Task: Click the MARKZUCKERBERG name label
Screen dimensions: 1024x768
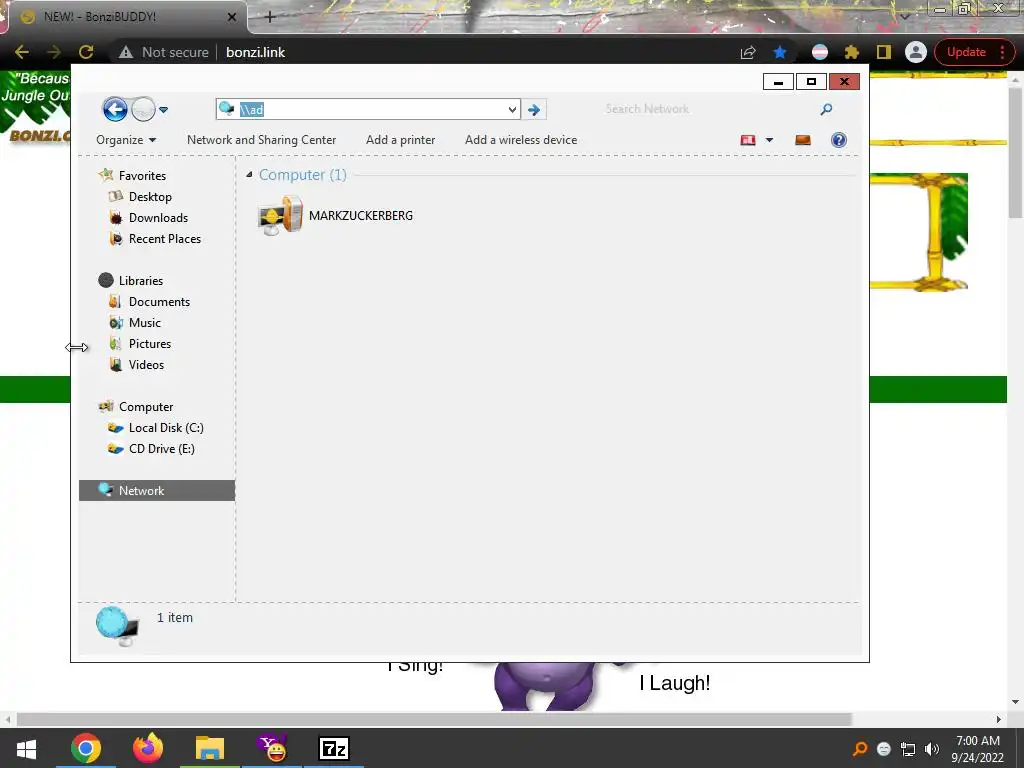Action: (x=360, y=216)
